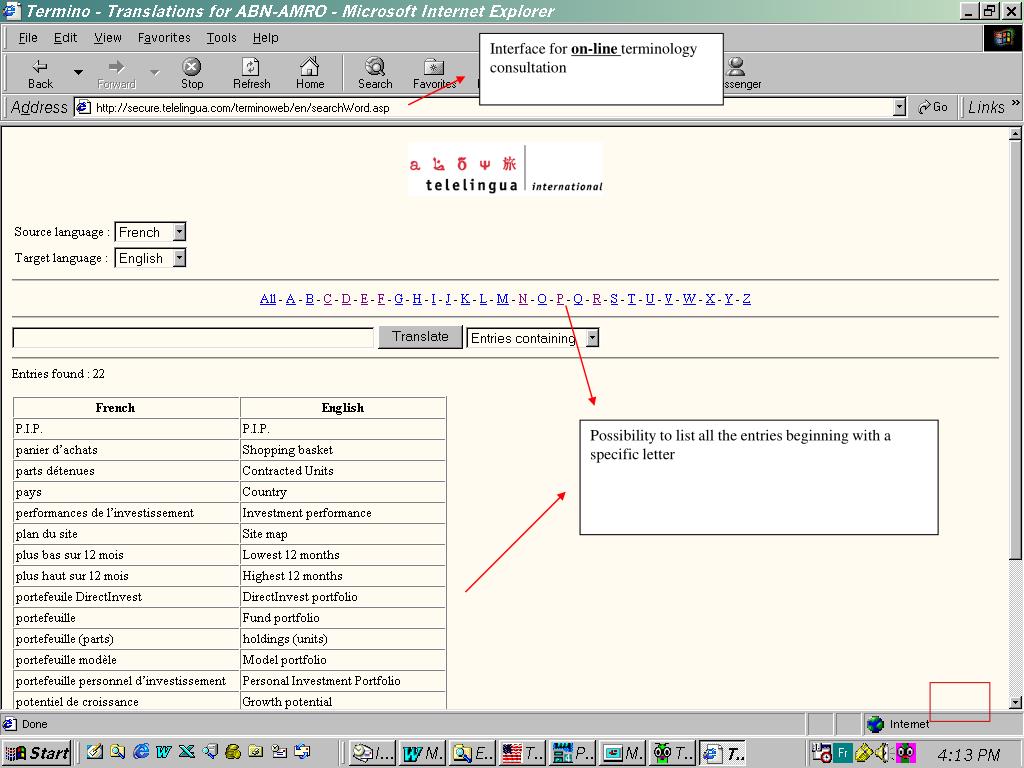Open the Source language dropdown
Image resolution: width=1024 pixels, height=768 pixels.
point(150,232)
